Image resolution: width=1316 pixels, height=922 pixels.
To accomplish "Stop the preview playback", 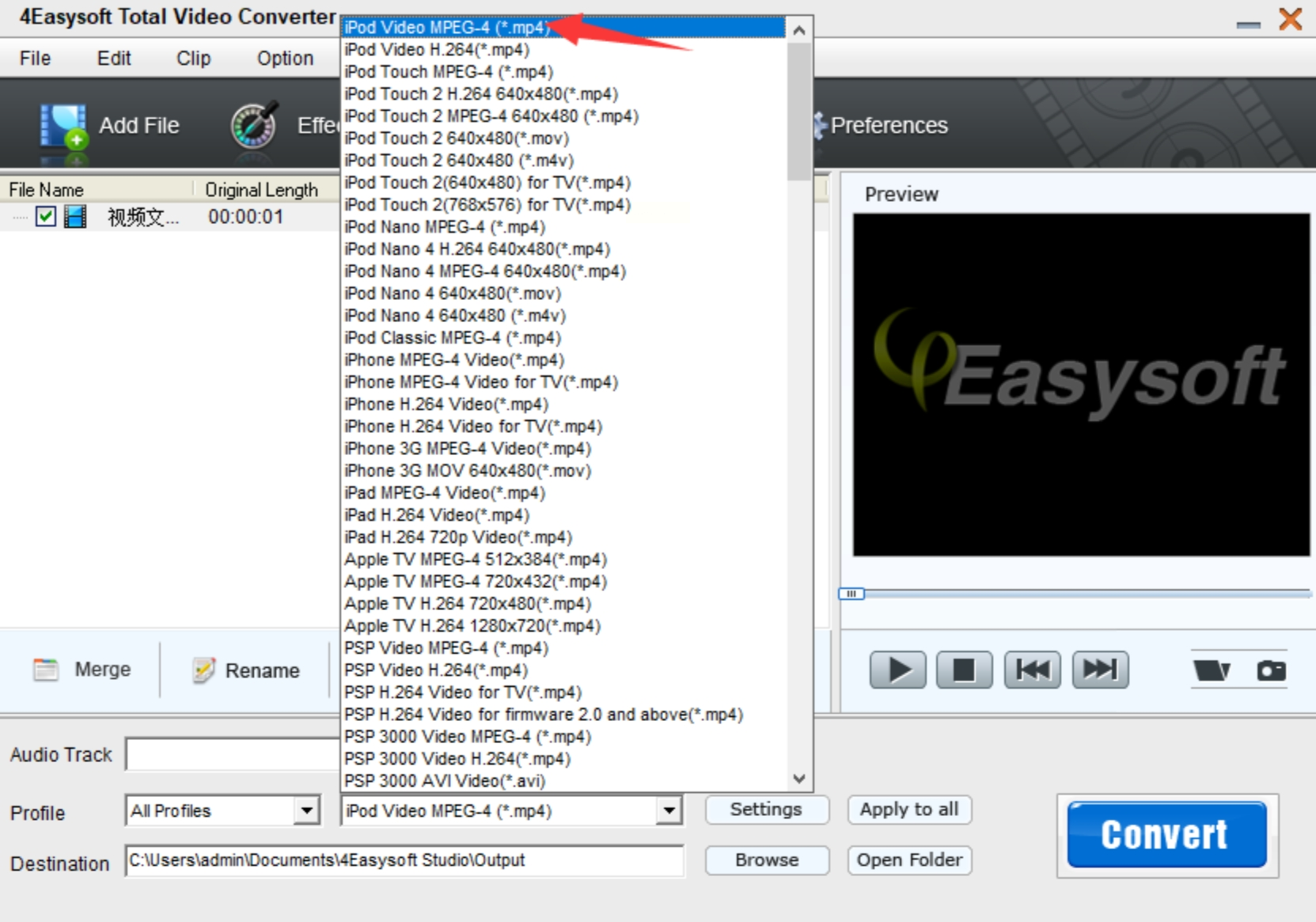I will pos(964,670).
